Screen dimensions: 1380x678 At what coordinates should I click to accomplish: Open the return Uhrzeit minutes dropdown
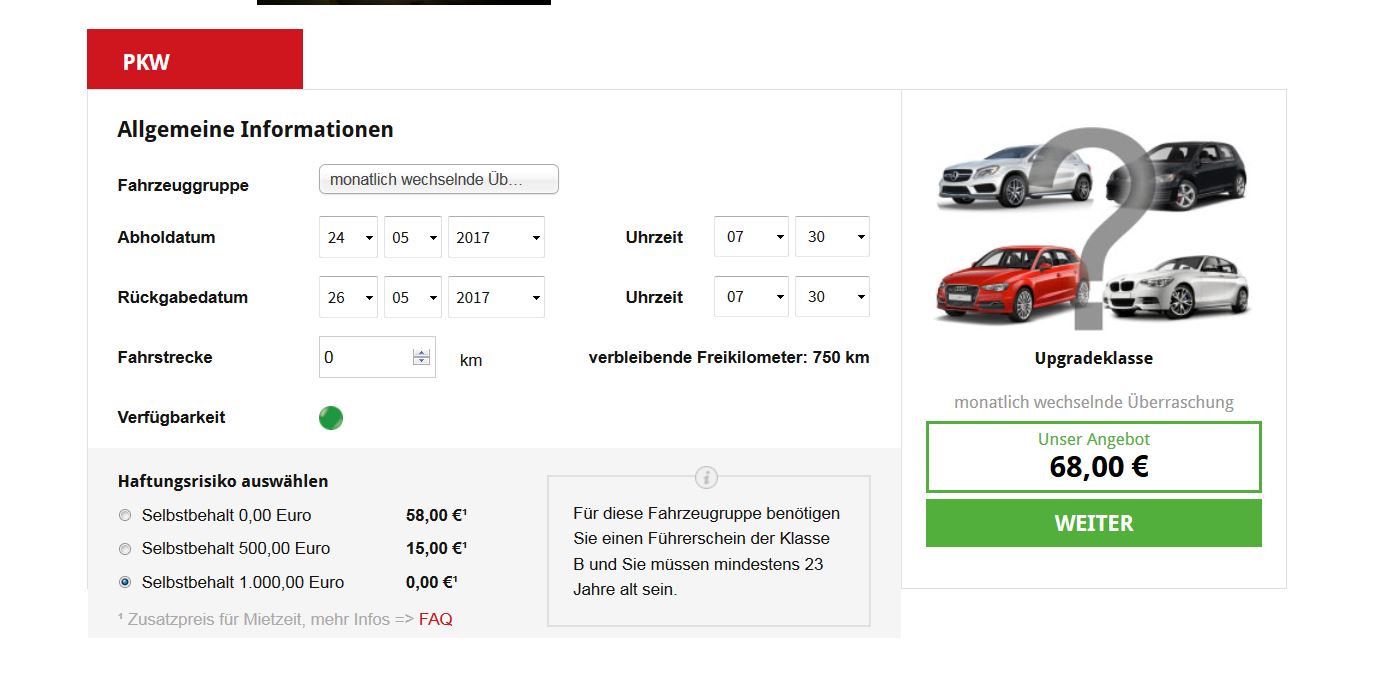point(832,298)
